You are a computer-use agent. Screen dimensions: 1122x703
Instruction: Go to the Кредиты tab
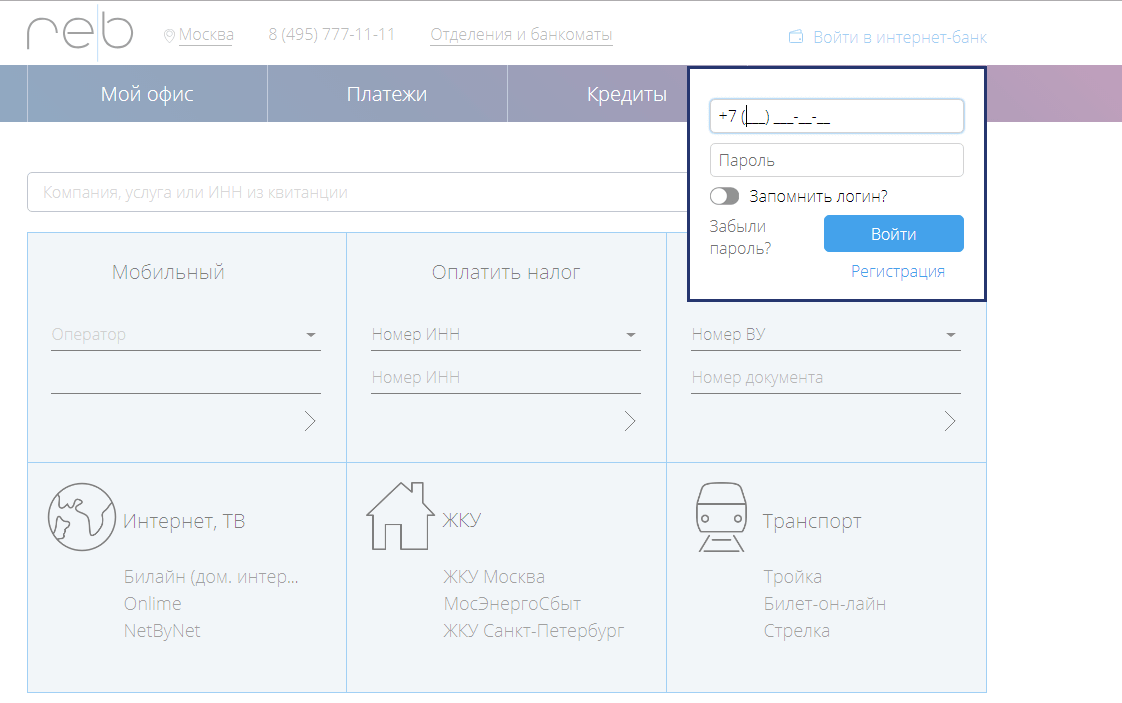tap(627, 94)
